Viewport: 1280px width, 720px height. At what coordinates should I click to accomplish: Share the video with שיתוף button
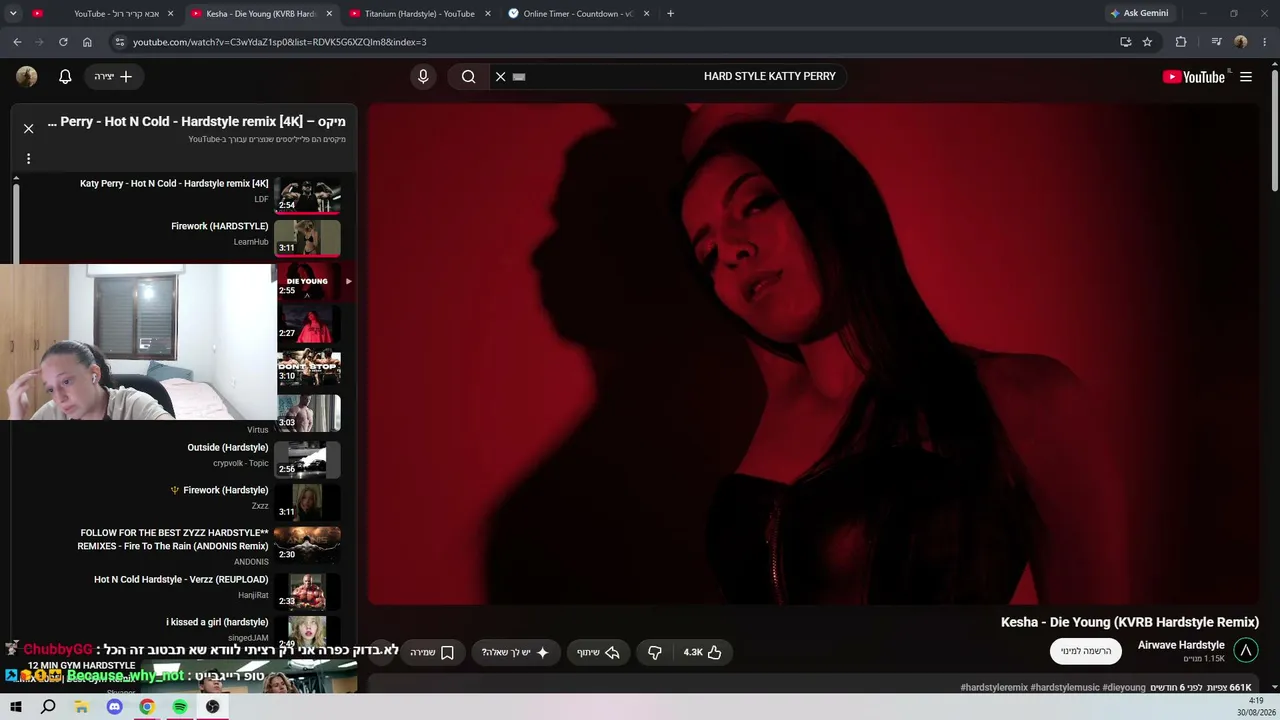tap(598, 652)
